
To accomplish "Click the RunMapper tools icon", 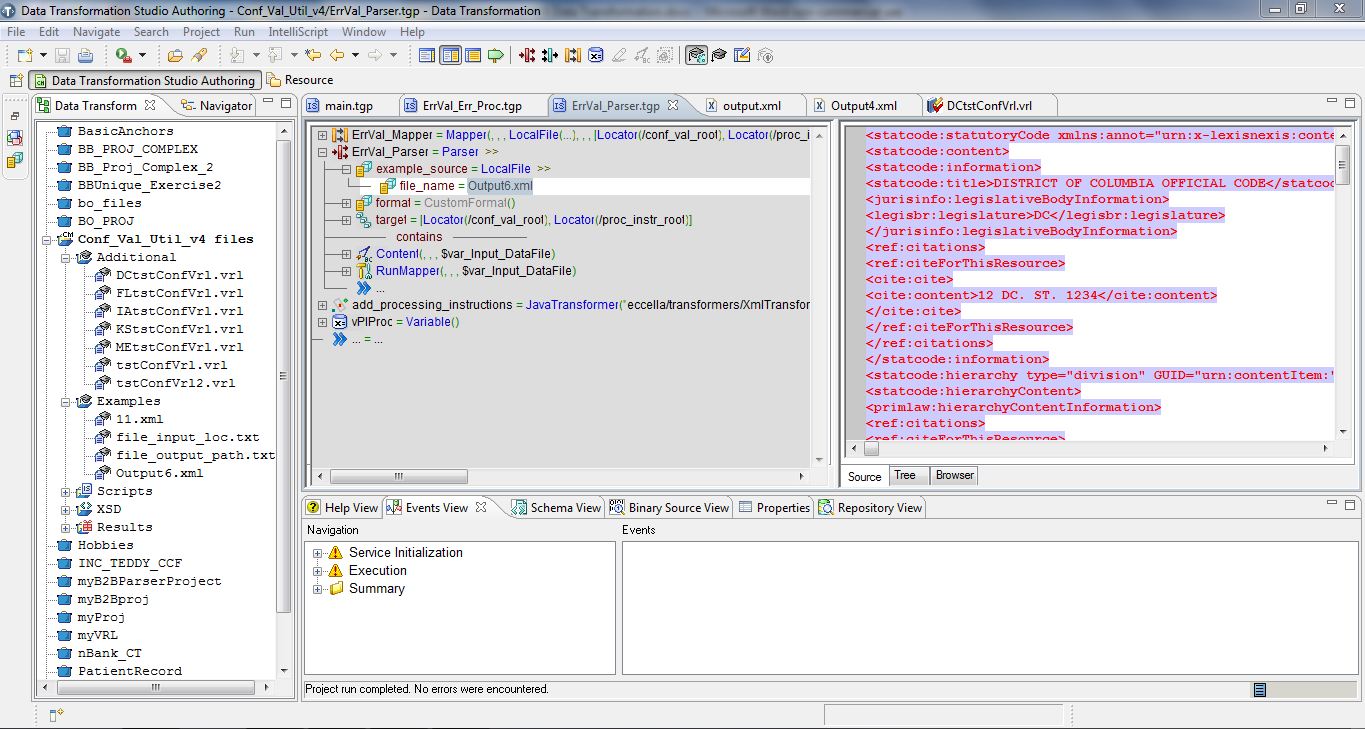I will pos(365,271).
